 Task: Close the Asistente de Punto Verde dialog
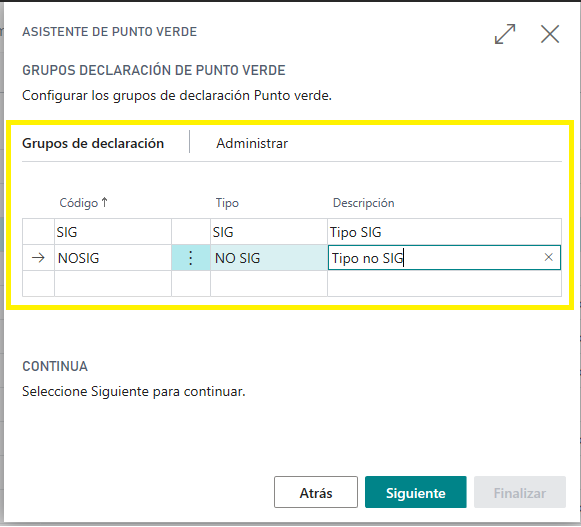[x=550, y=34]
